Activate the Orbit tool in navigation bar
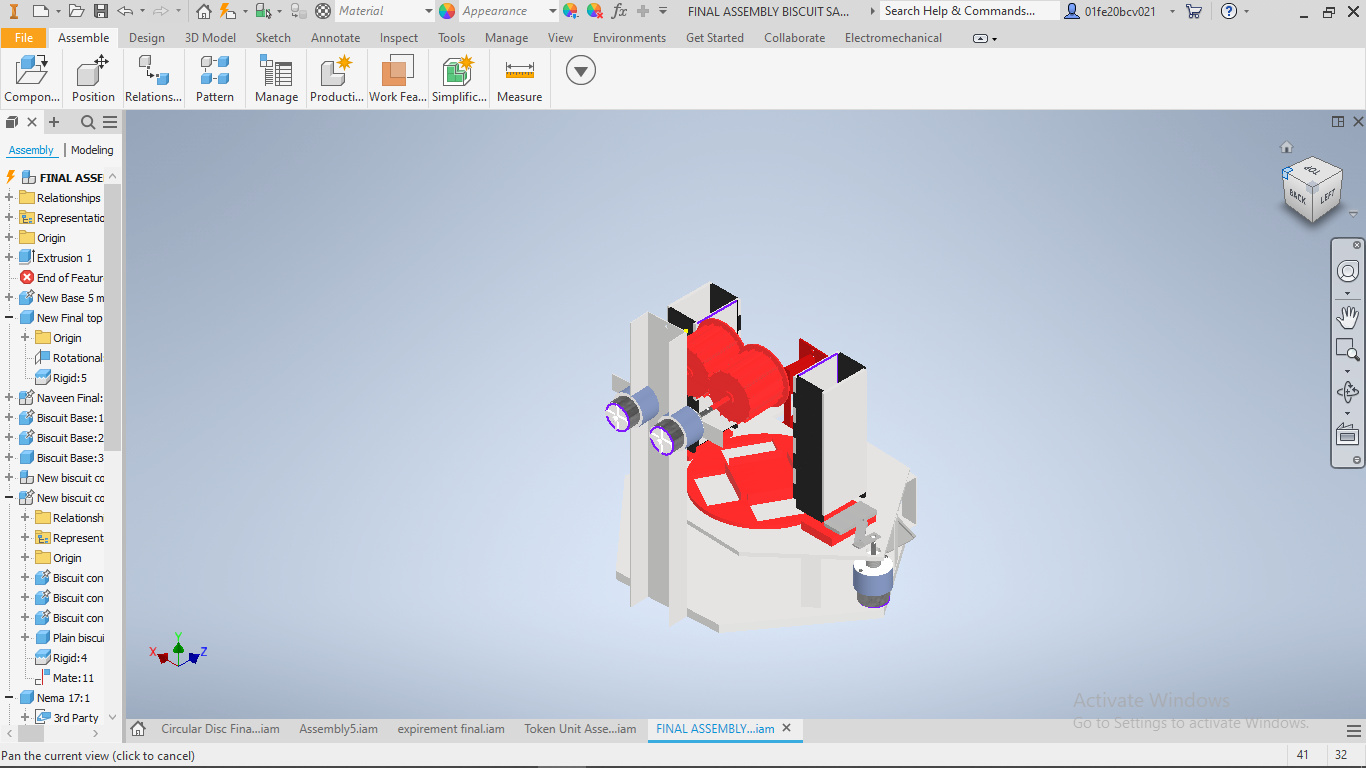This screenshot has height=768, width=1366. 1348,392
